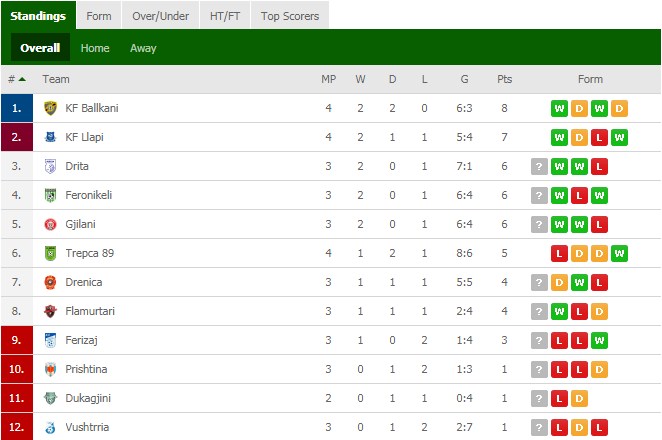
Task: Click the Feronikeli green club badge
Action: click(x=50, y=195)
